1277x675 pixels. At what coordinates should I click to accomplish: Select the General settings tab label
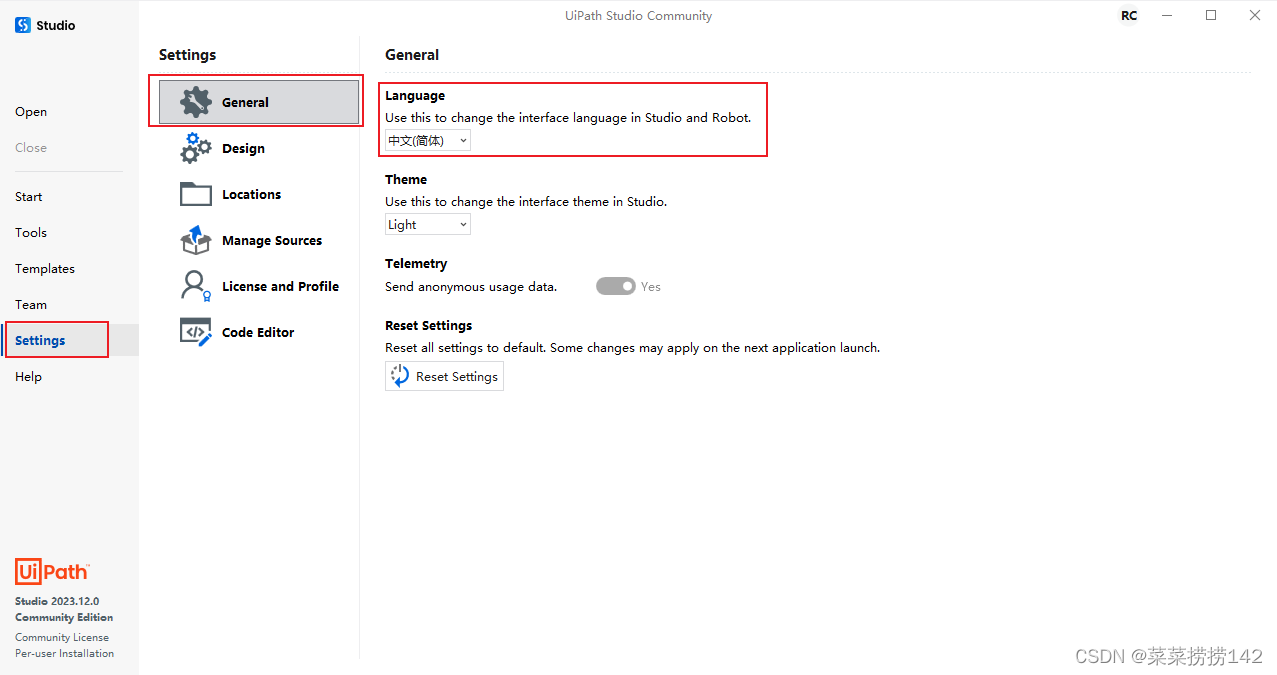(x=245, y=102)
